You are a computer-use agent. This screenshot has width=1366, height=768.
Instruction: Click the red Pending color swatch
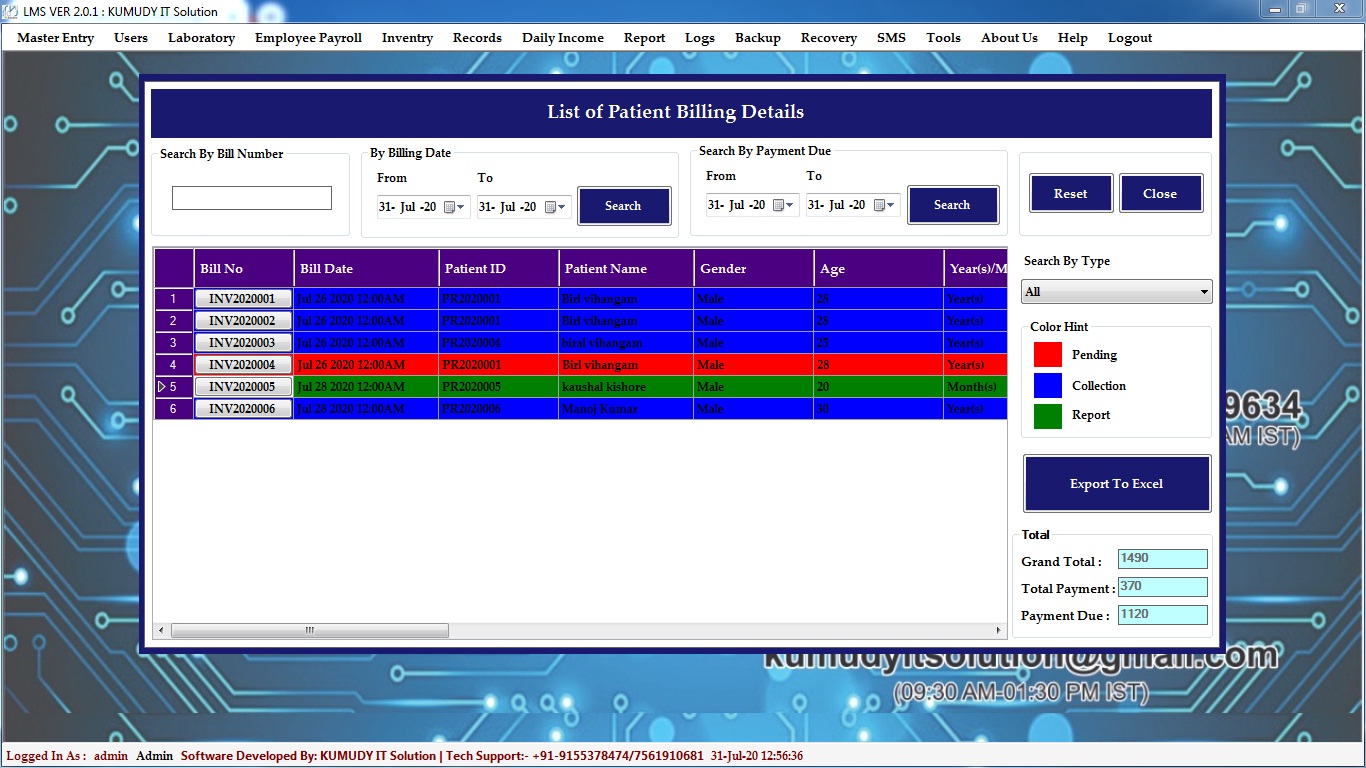[x=1047, y=355]
